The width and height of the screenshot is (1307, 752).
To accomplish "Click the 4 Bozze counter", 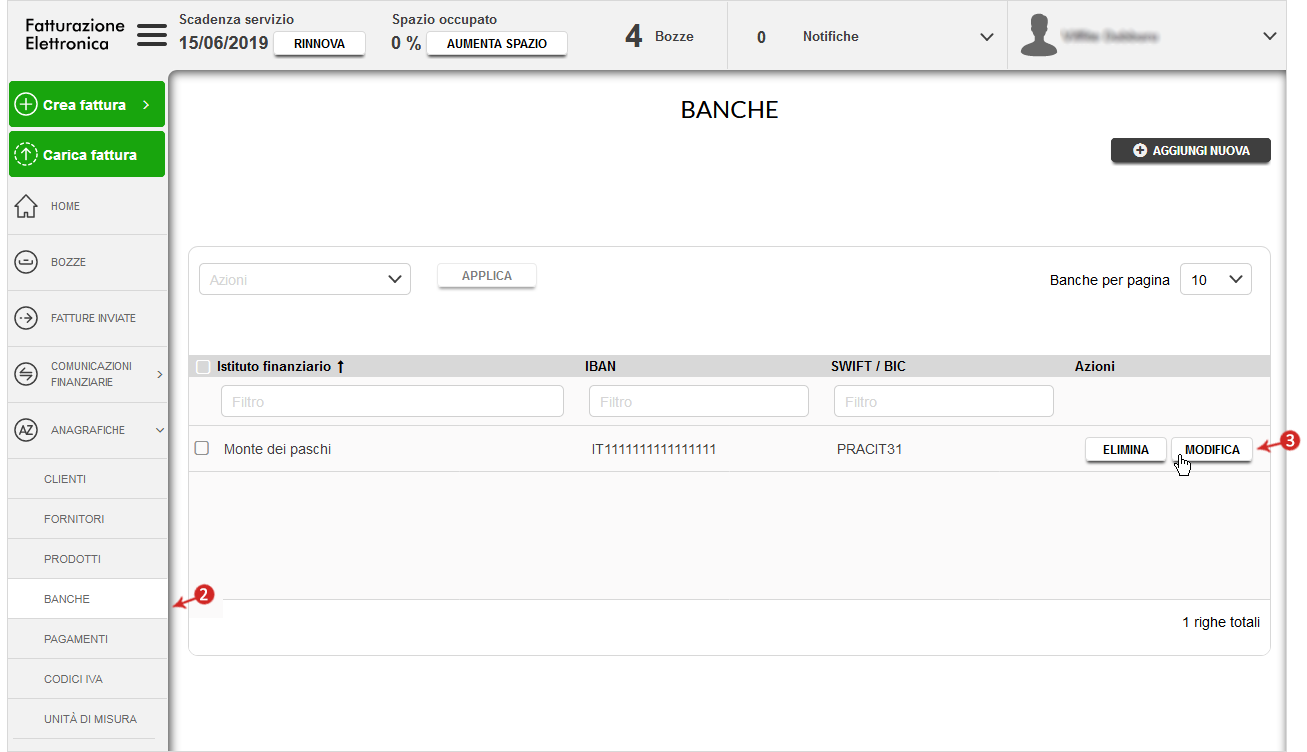I will pyautogui.click(x=659, y=36).
